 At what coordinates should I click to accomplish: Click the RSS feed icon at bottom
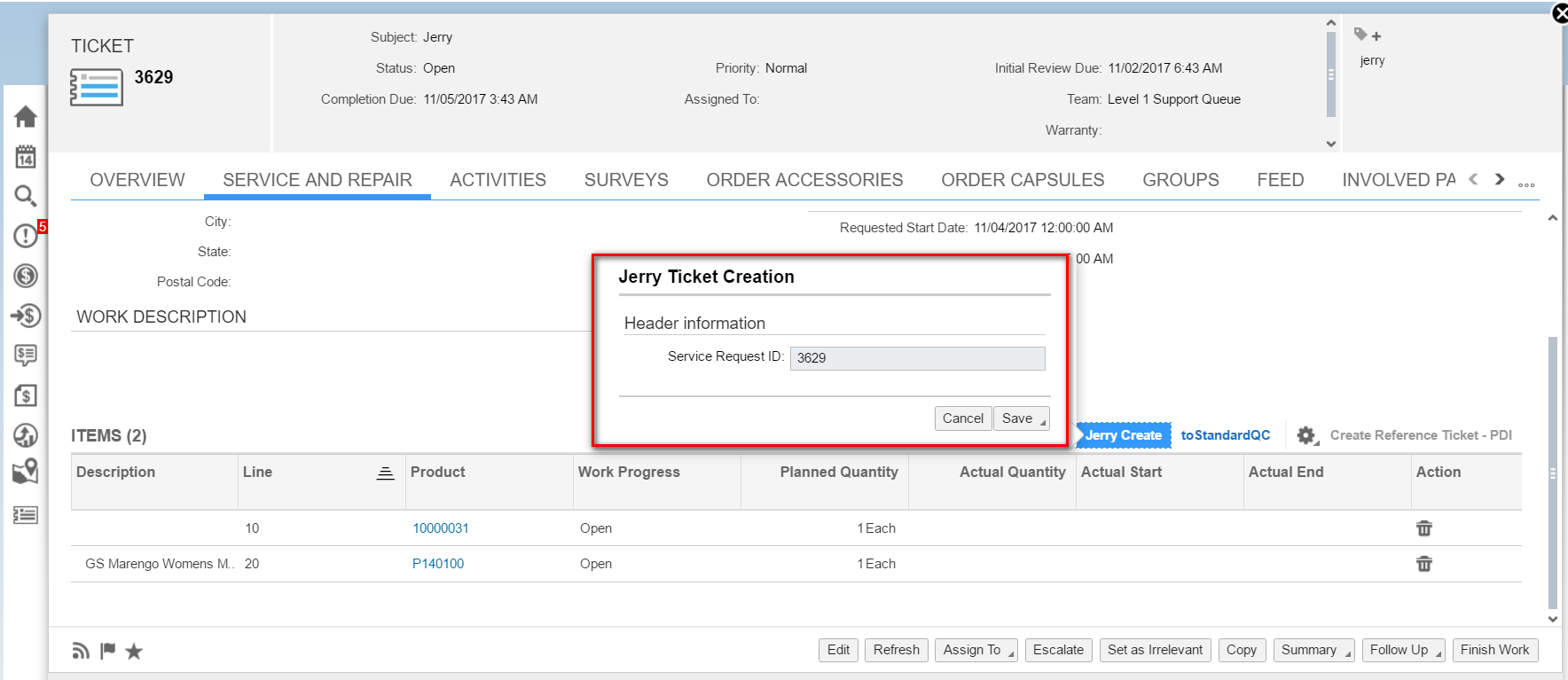(x=81, y=652)
